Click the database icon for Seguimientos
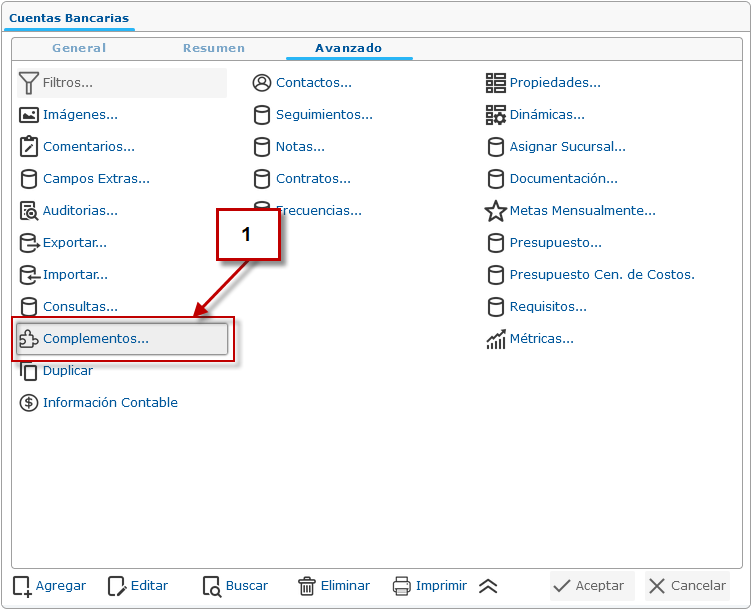Screen dimensions: 752x610 click(x=262, y=115)
